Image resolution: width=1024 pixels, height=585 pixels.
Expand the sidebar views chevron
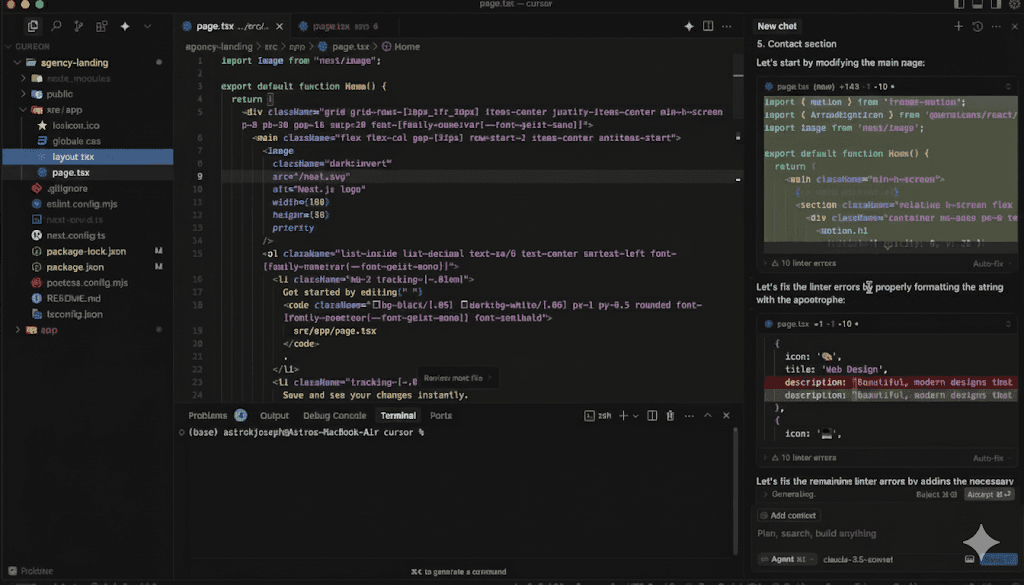click(148, 26)
